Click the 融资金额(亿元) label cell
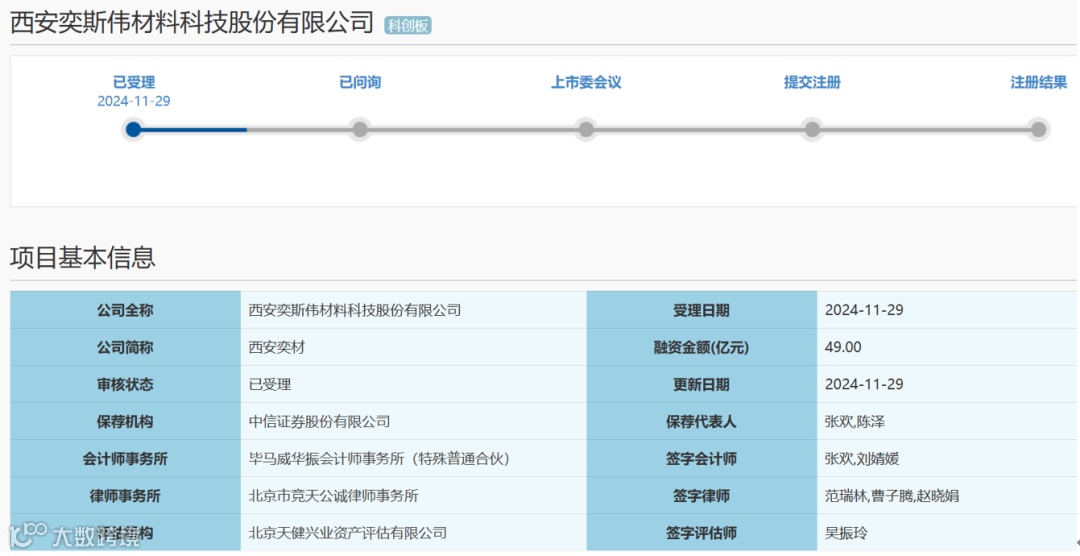Image resolution: width=1080 pixels, height=556 pixels. 701,347
